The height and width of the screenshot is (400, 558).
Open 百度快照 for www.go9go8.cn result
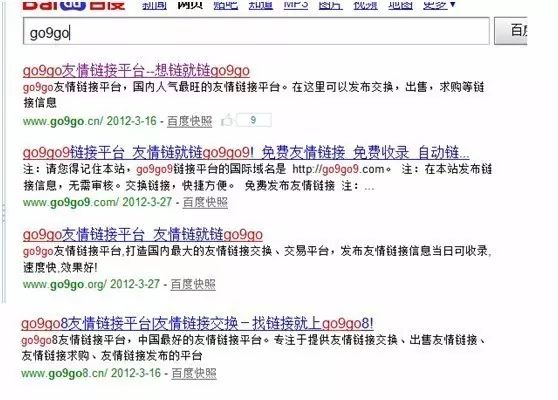tap(194, 373)
